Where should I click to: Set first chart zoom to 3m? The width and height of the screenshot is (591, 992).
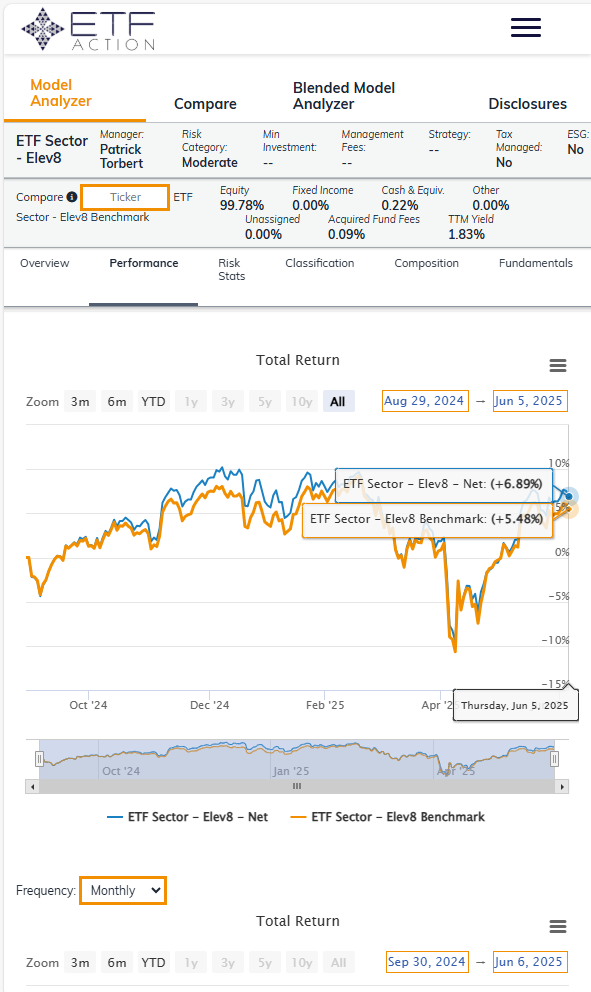point(80,401)
